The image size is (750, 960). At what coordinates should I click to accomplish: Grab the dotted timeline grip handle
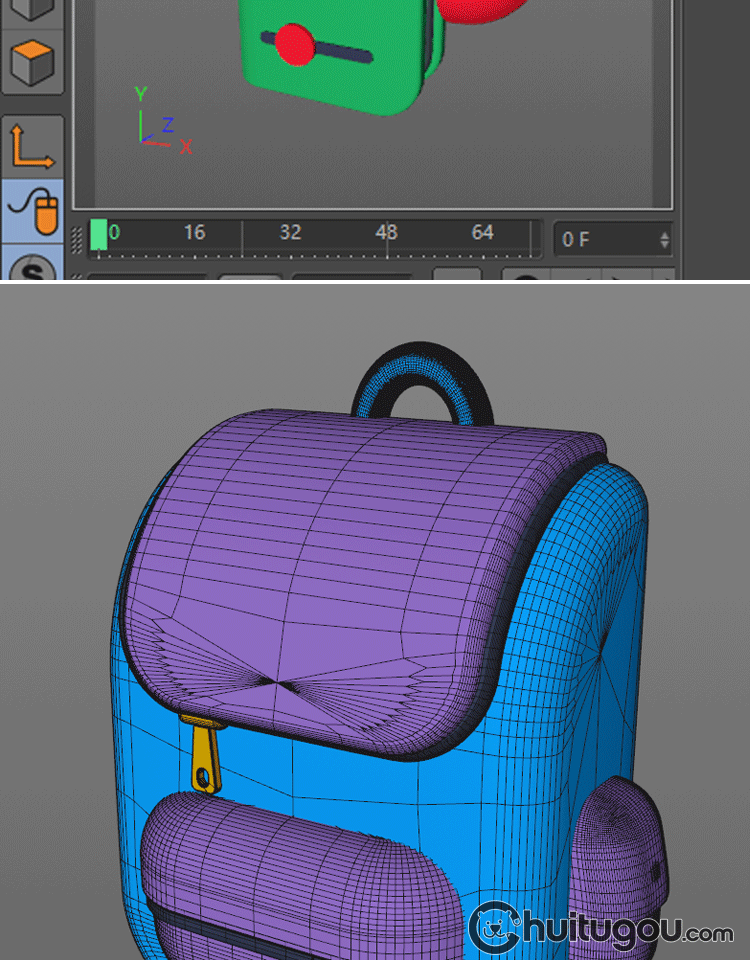[77, 240]
